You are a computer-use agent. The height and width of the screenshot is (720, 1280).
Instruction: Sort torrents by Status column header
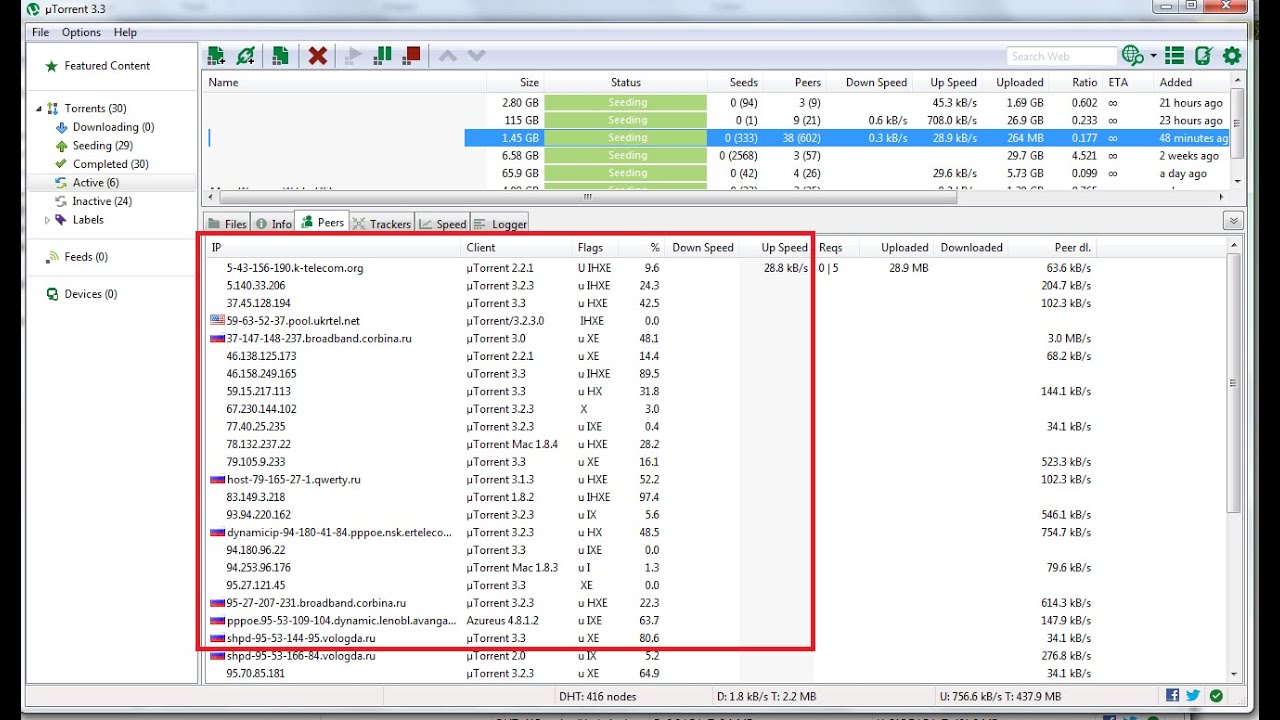point(626,83)
